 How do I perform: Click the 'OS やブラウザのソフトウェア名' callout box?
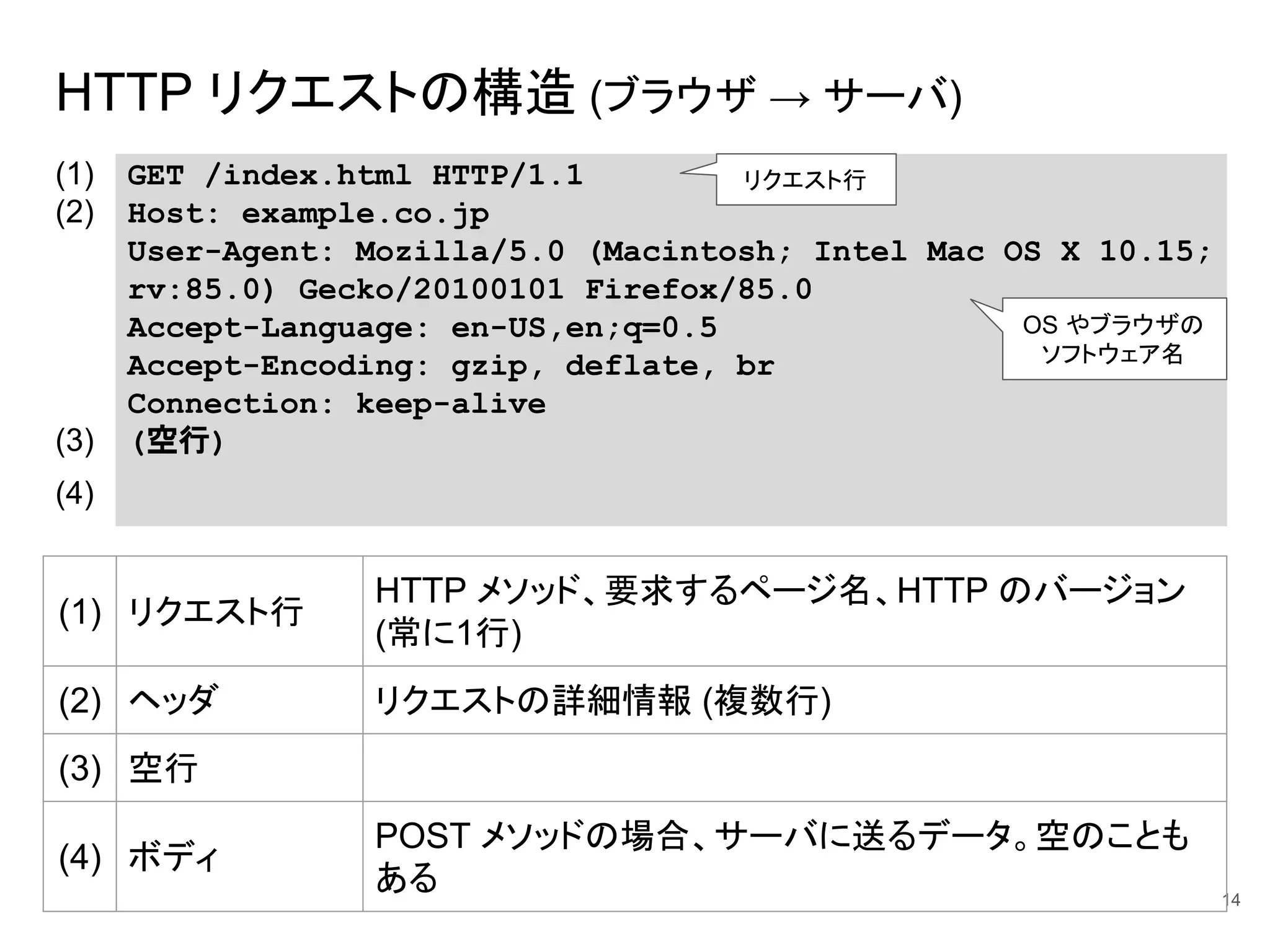point(1114,339)
